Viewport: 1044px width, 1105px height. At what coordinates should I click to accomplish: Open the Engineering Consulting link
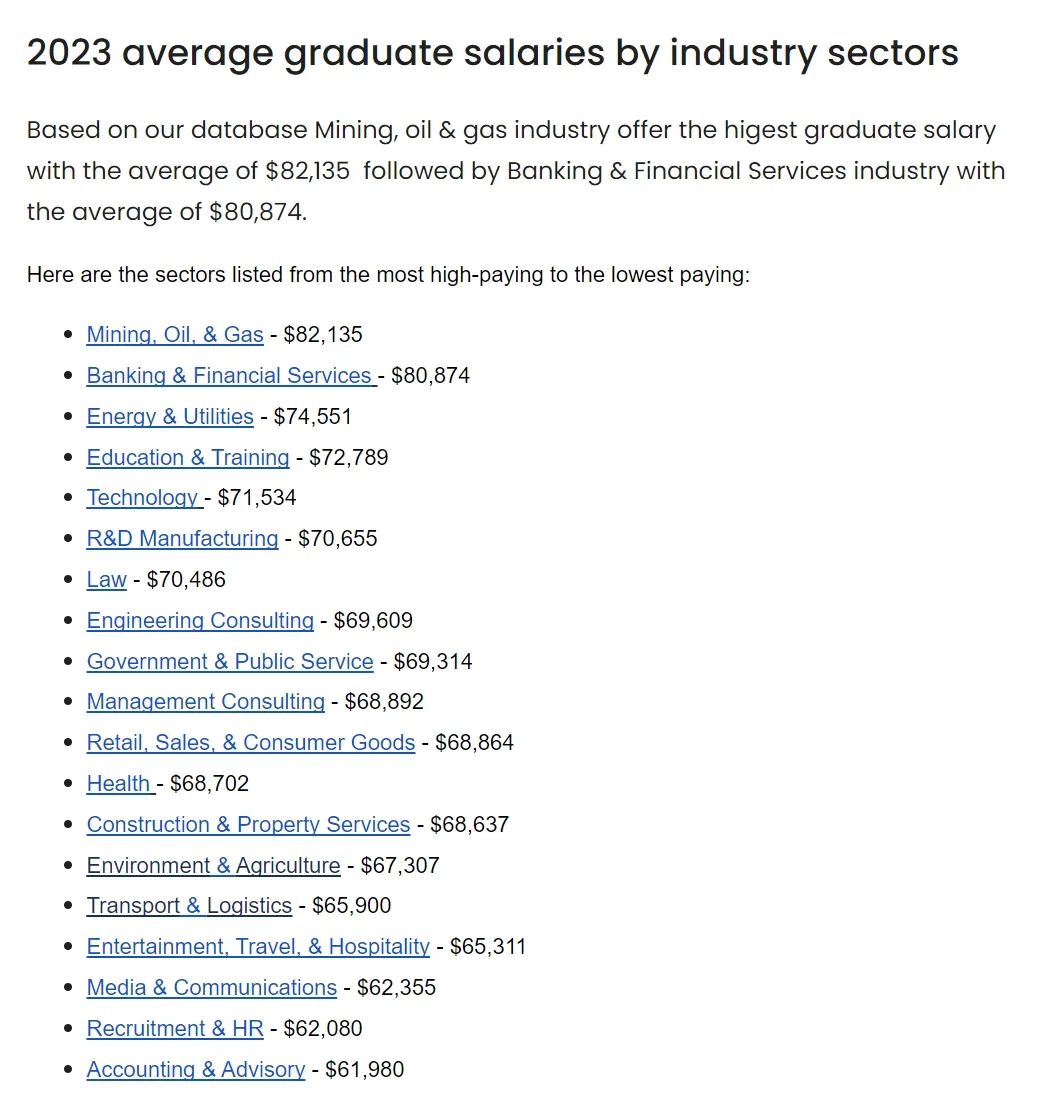click(200, 620)
